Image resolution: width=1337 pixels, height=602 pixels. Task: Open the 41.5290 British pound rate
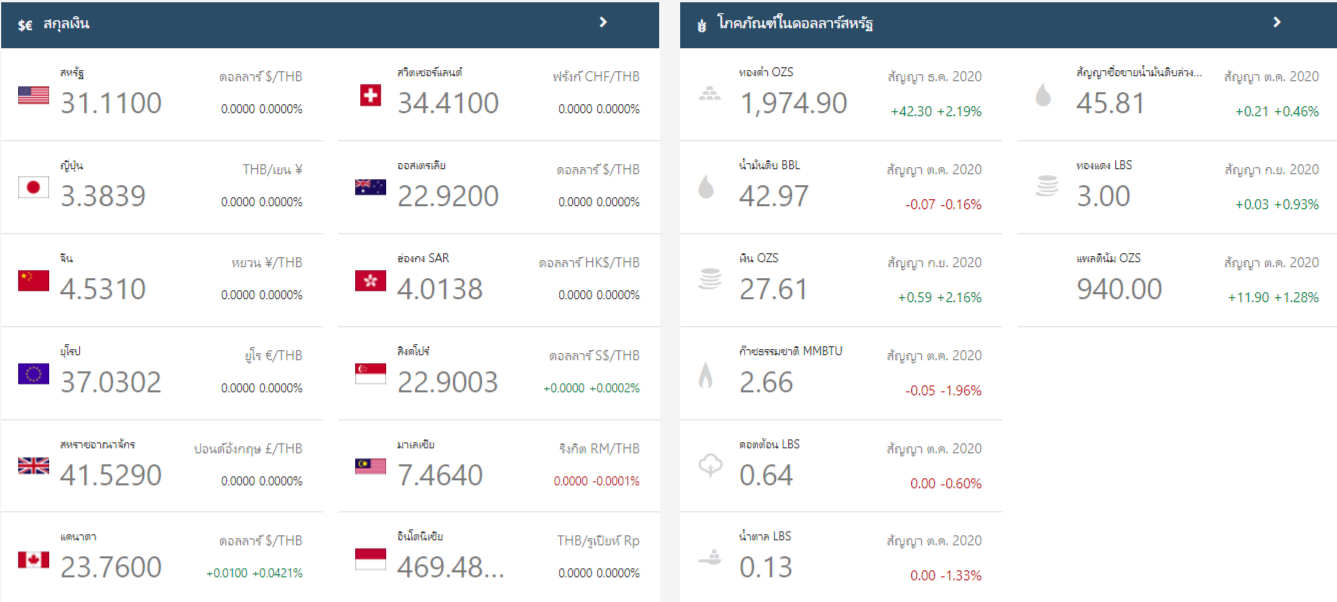tap(111, 475)
